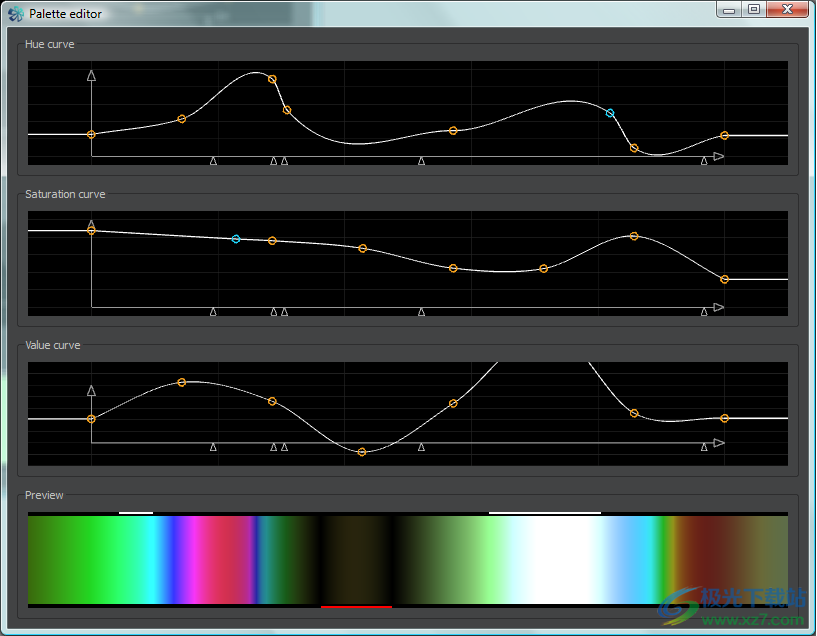Pick the highest orange point on the right Saturation hump
The image size is (817, 636).
[634, 236]
